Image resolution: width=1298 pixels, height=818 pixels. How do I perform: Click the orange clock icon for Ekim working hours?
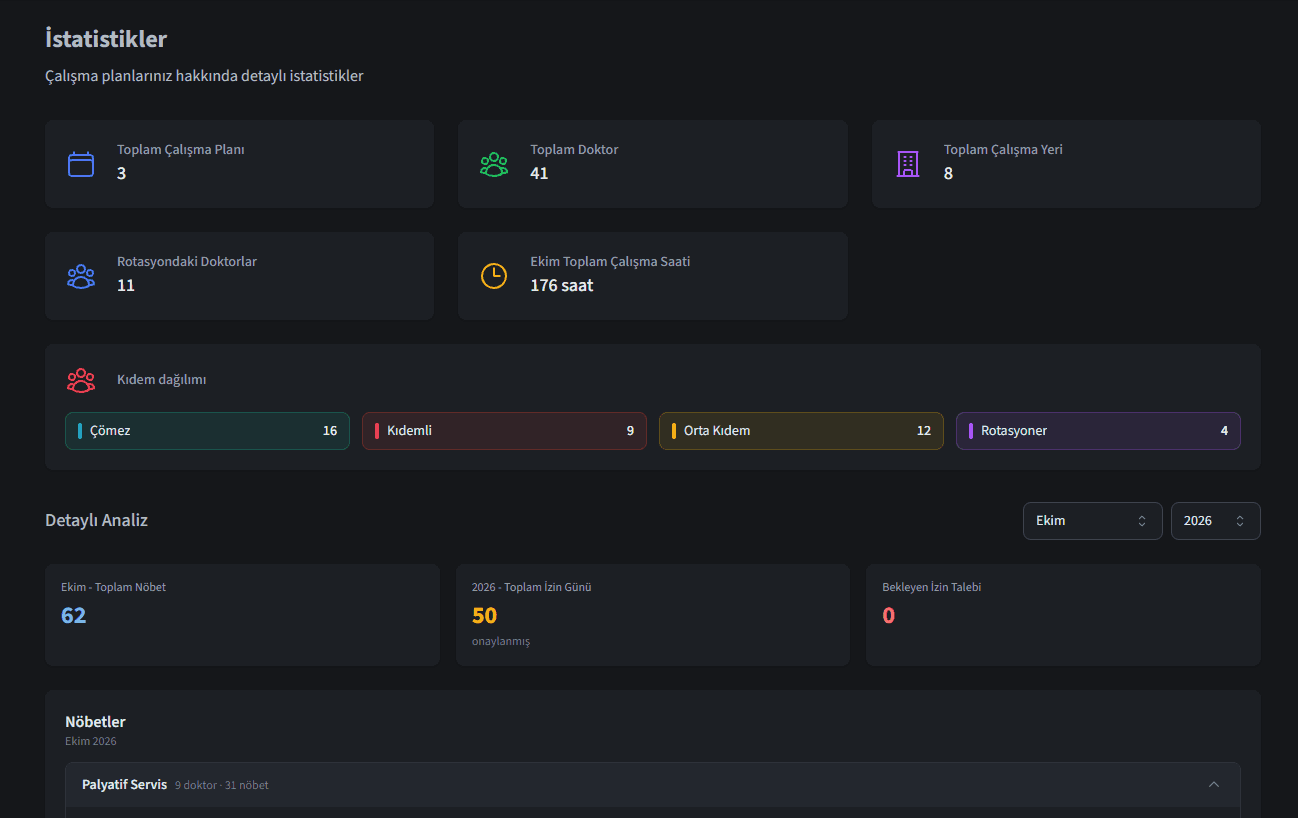[494, 276]
